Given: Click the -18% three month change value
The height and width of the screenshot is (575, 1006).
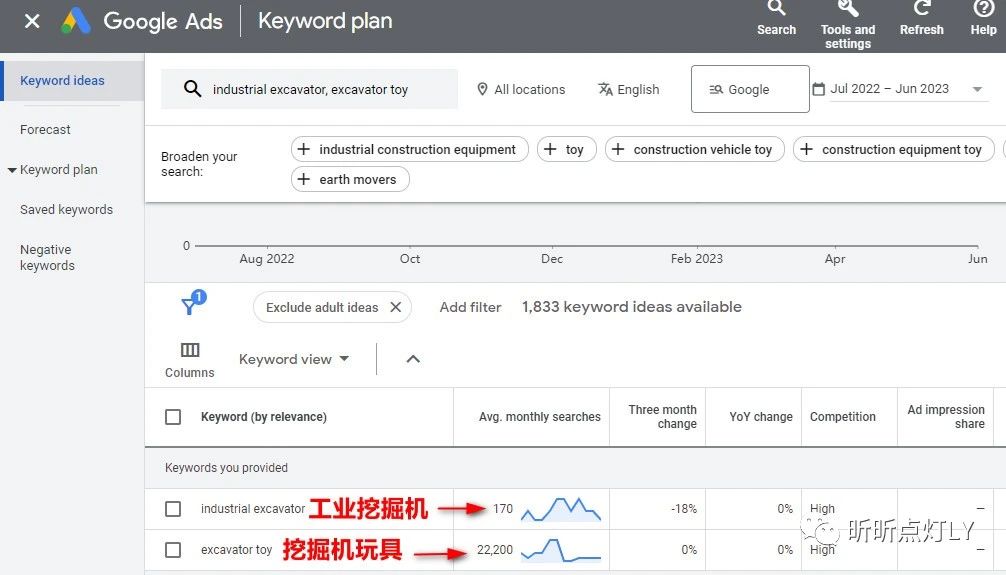Looking at the screenshot, I should pyautogui.click(x=684, y=509).
